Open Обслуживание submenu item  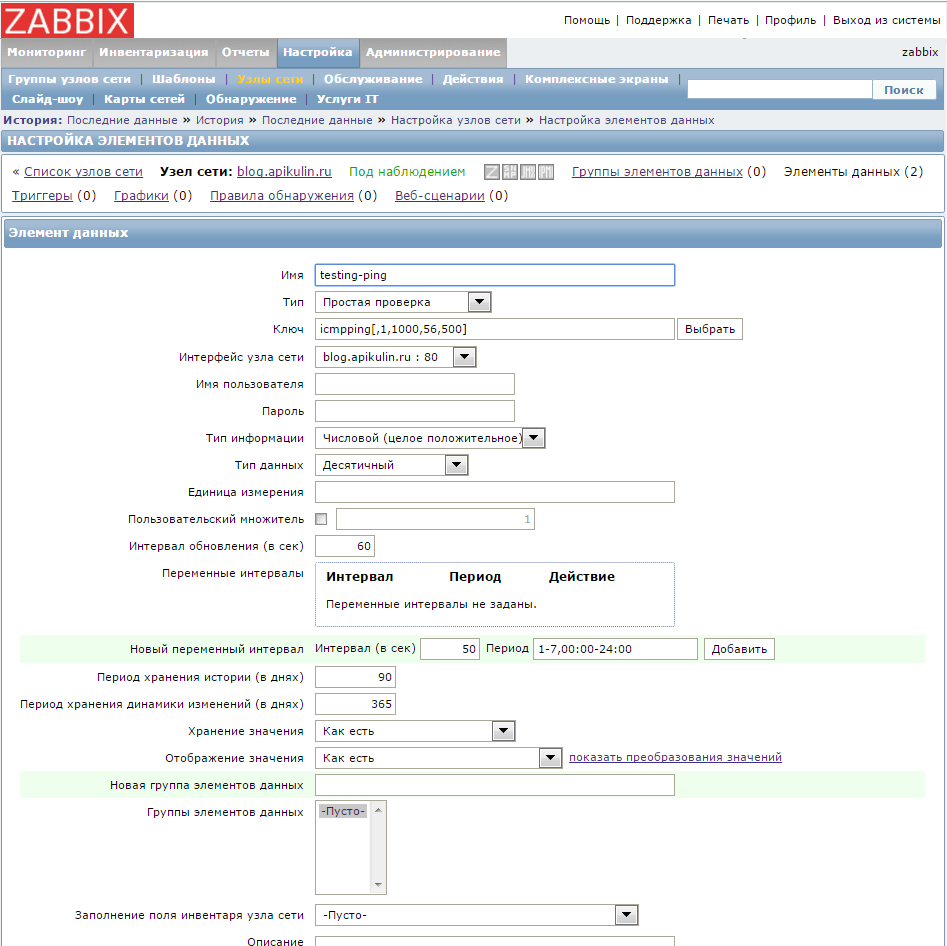click(x=373, y=79)
